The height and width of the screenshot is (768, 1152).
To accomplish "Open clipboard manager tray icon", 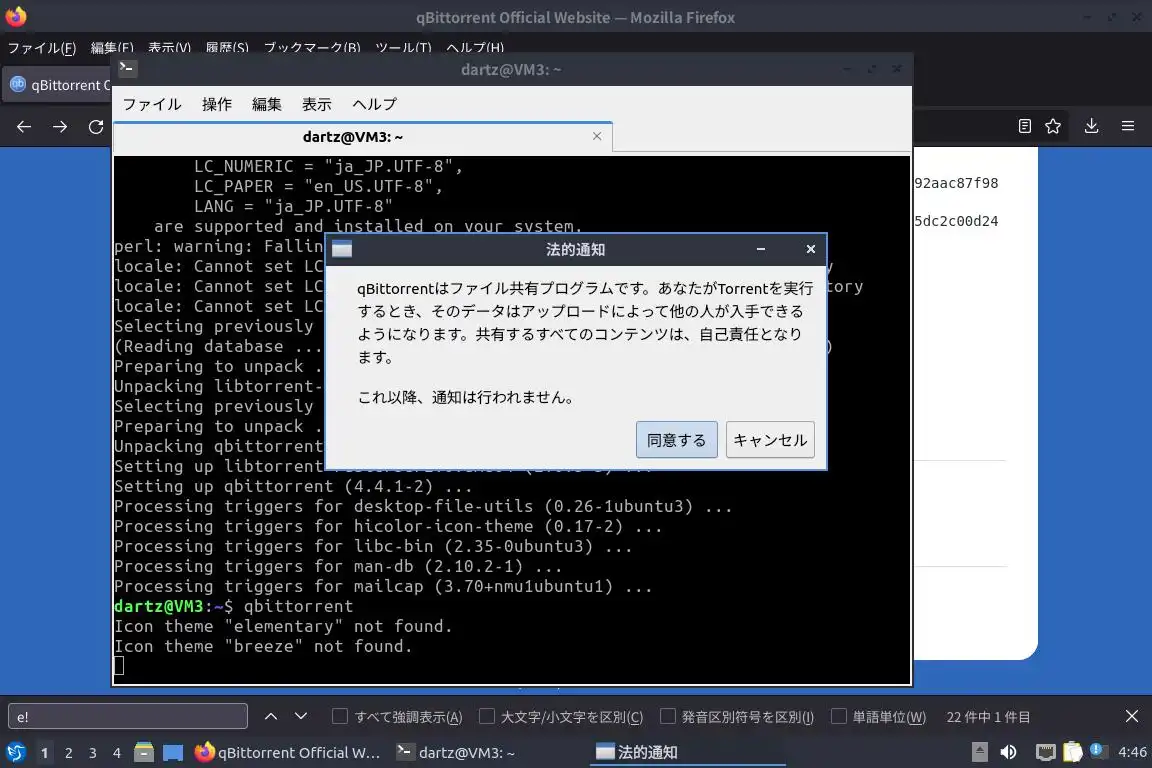I will pos(1073,752).
